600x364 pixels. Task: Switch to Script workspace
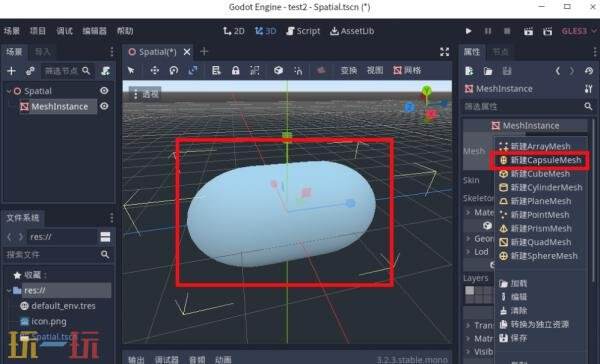(x=303, y=31)
